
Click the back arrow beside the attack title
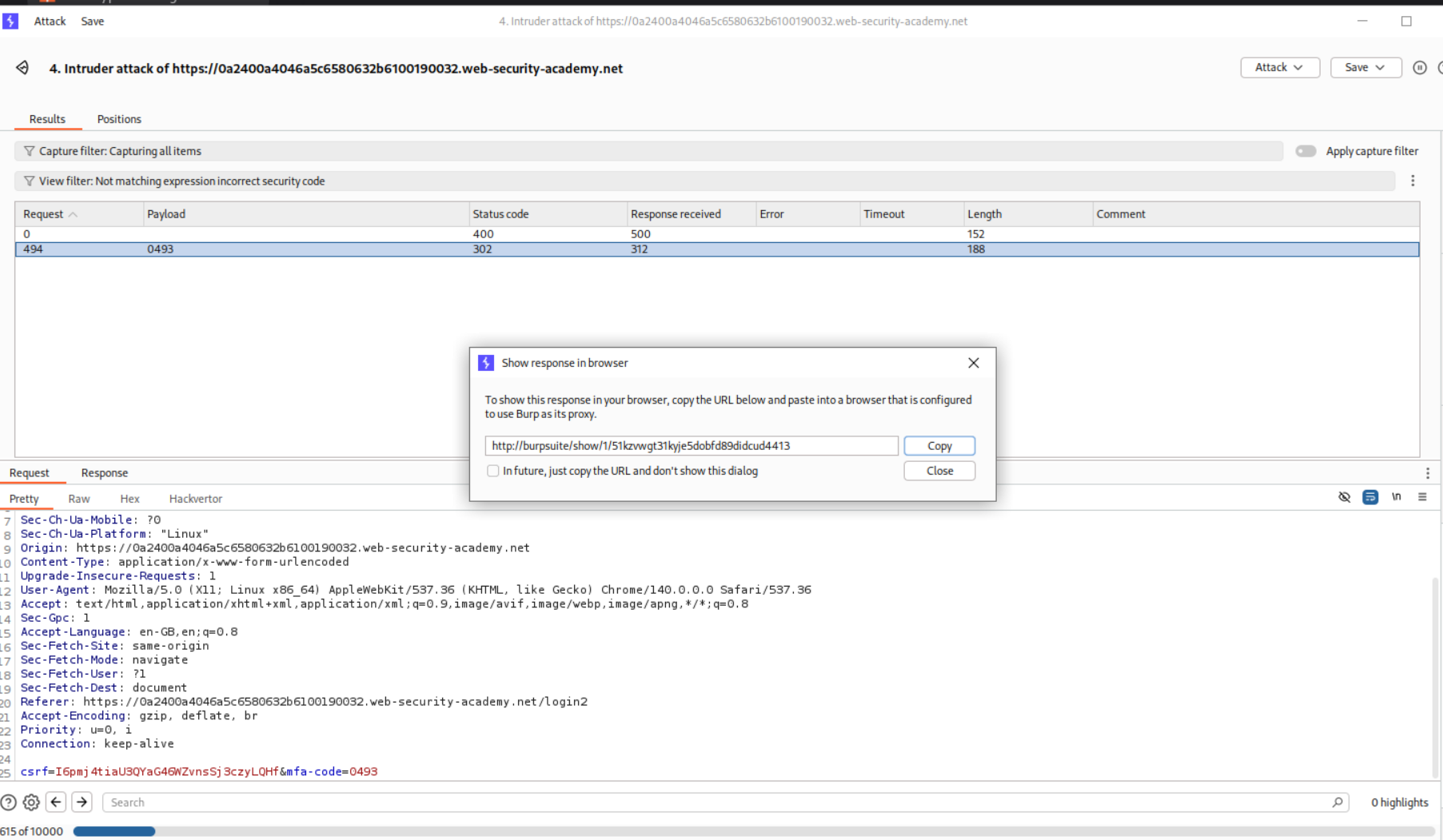tap(22, 68)
